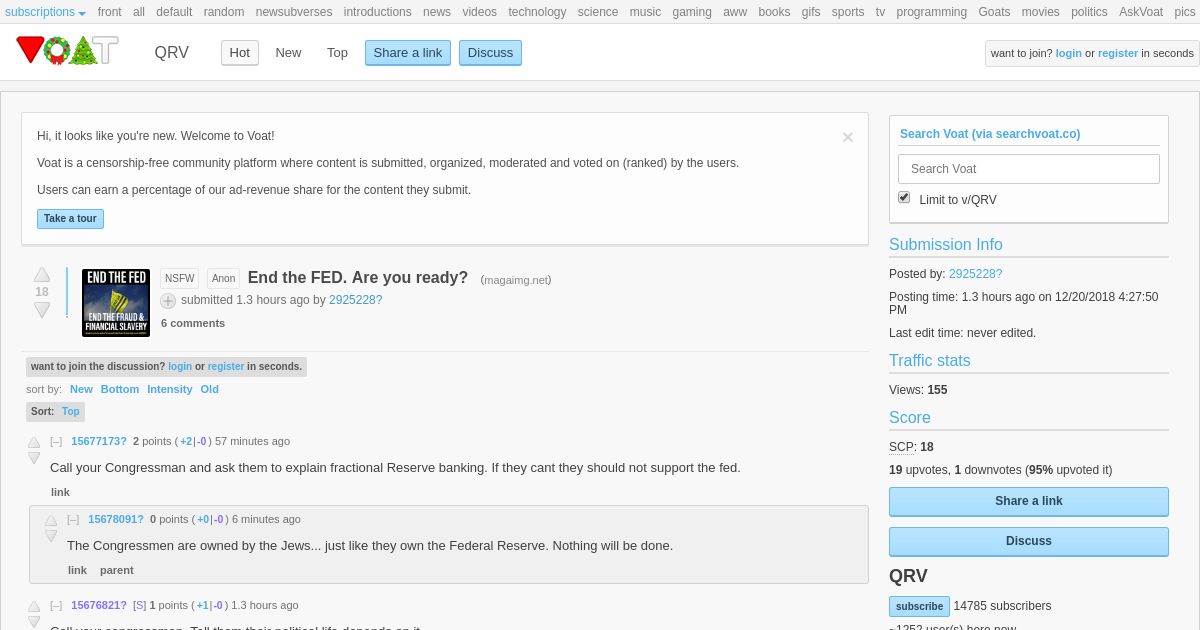
Task: Dismiss the welcome message with X
Action: tap(848, 137)
